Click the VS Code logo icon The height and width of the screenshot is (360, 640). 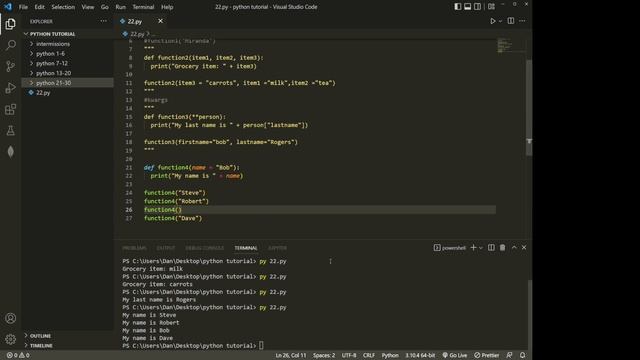(x=8, y=7)
